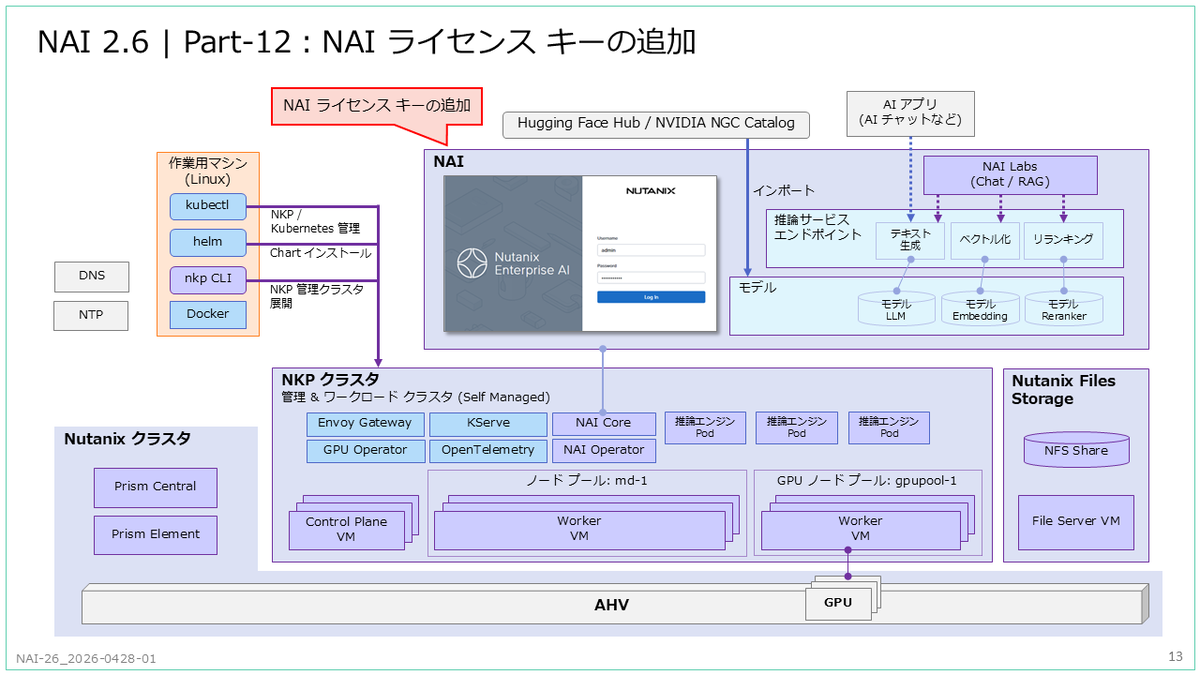1200x675 pixels.
Task: Select the ベクトル化 endpoint box
Action: click(x=984, y=241)
